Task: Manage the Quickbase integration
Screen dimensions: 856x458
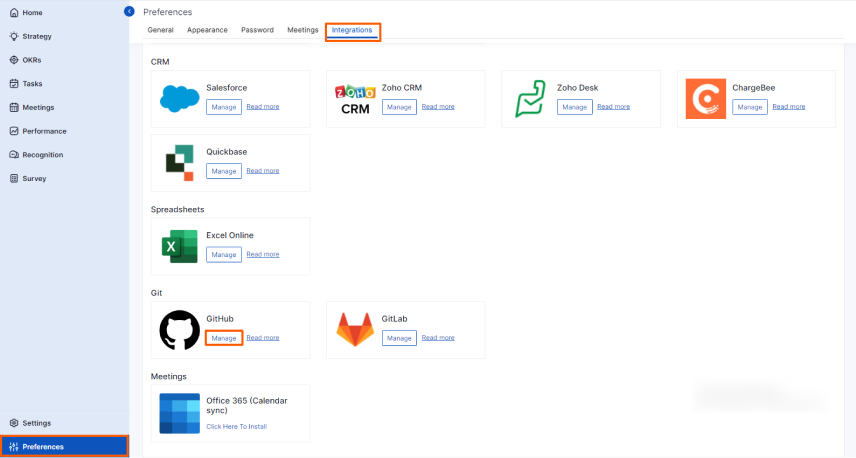Action: click(224, 171)
